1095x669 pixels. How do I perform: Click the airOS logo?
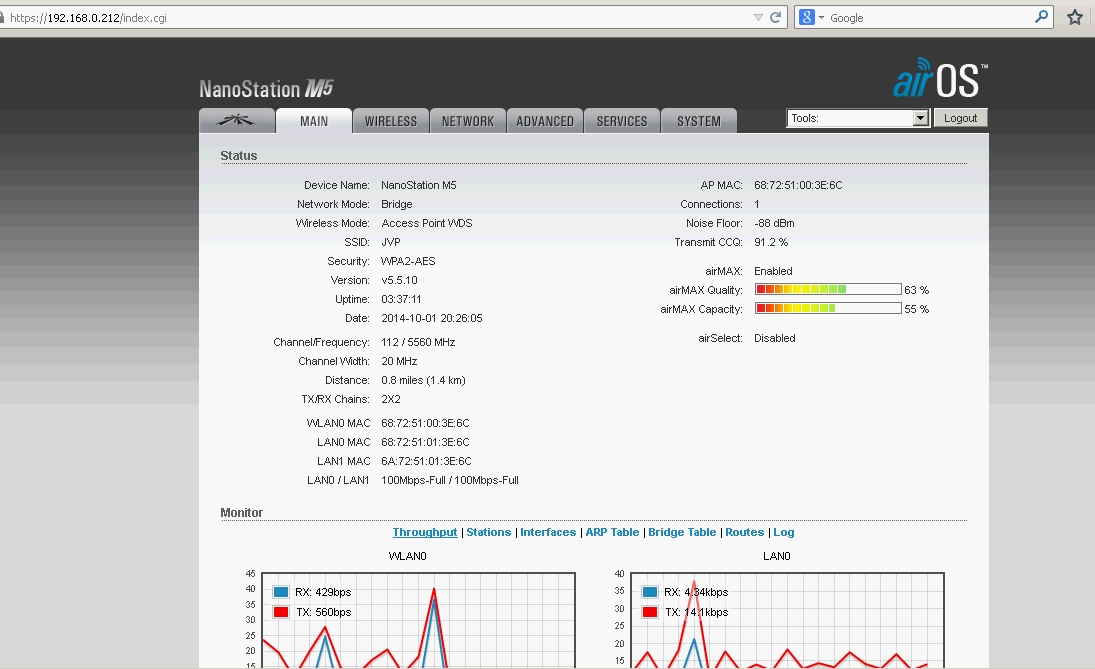click(940, 79)
